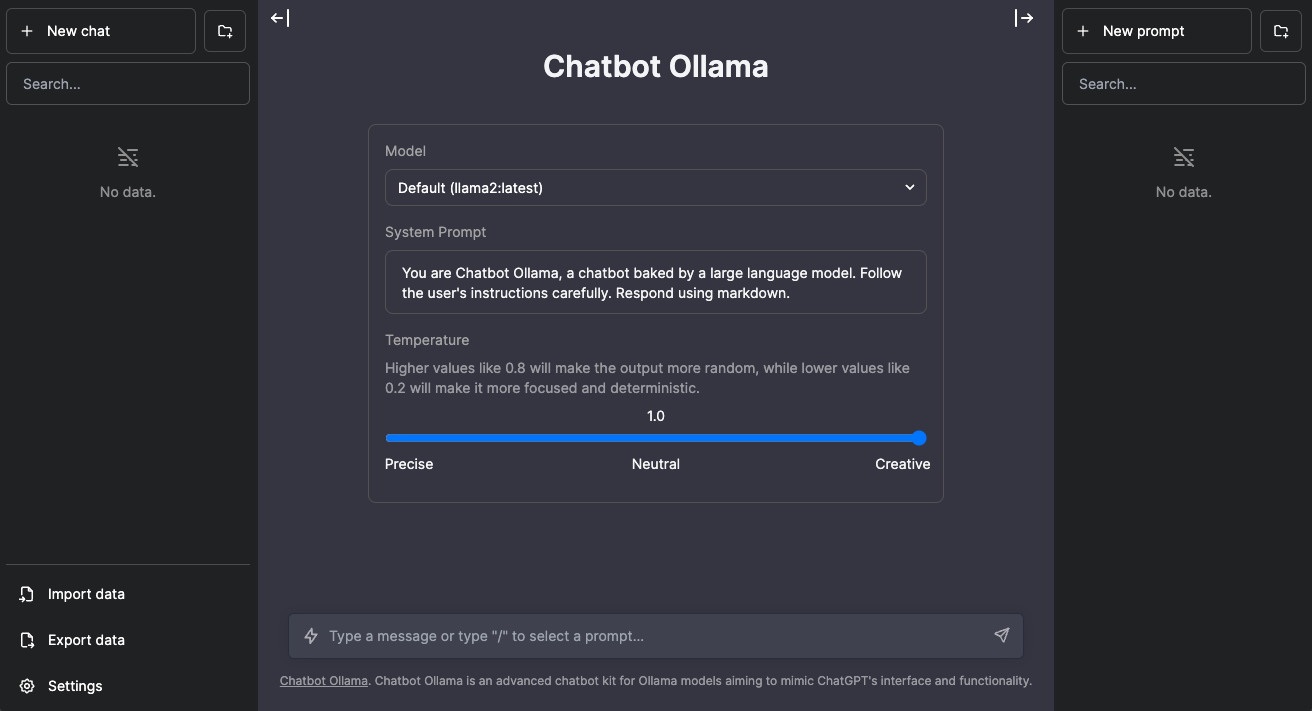The height and width of the screenshot is (711, 1312).
Task: Click the Settings gear icon
Action: pyautogui.click(x=27, y=686)
